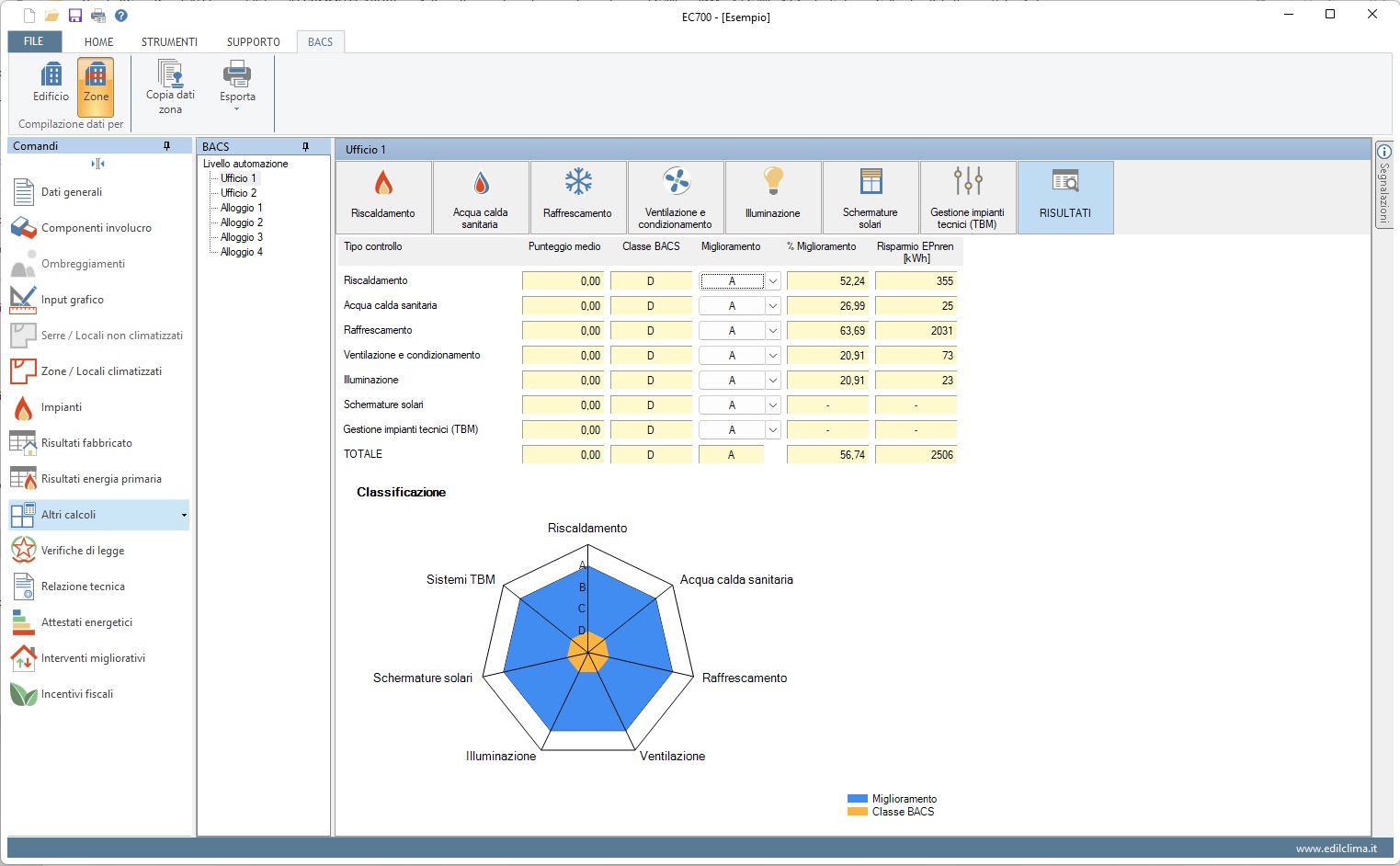Select Alloggio 1 in the BACS tree
This screenshot has width=1400, height=866.
tap(242, 208)
